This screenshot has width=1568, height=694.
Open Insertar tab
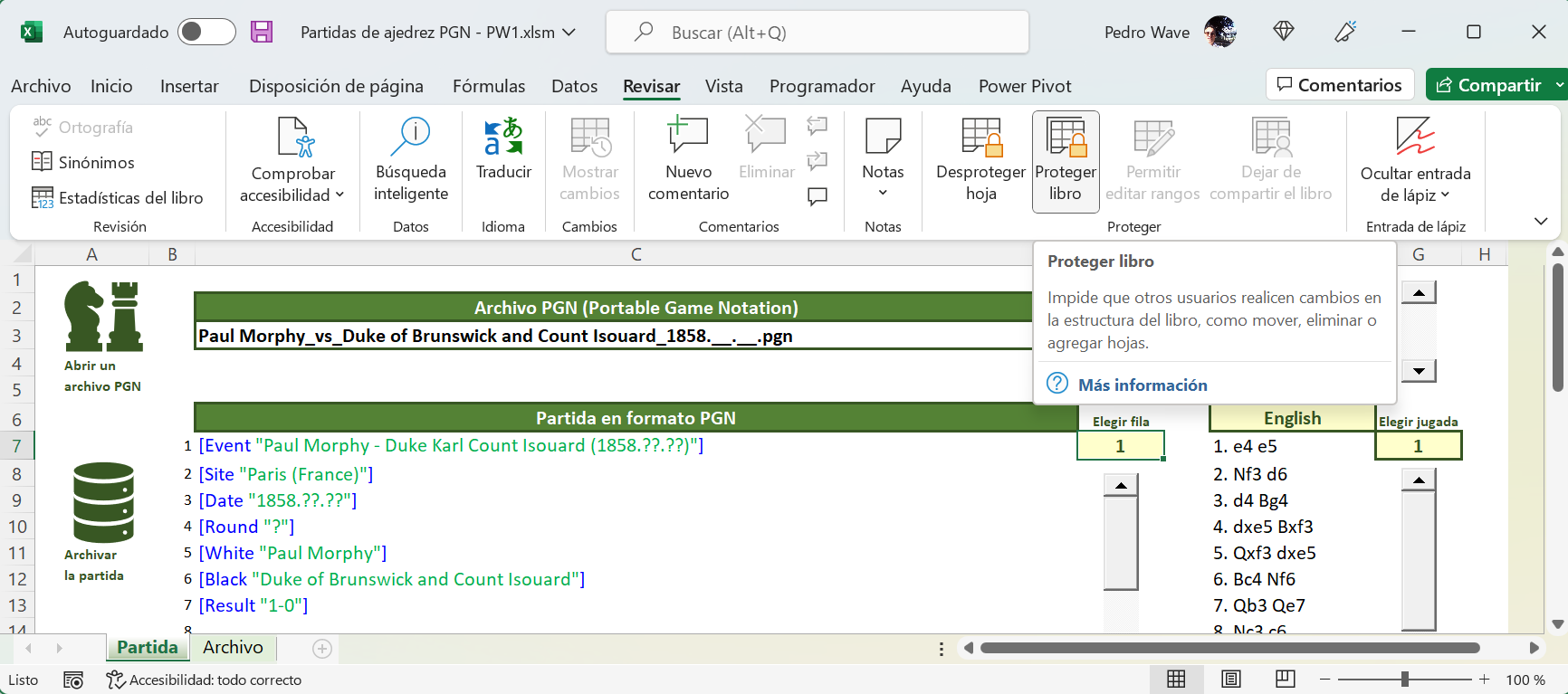pyautogui.click(x=189, y=86)
